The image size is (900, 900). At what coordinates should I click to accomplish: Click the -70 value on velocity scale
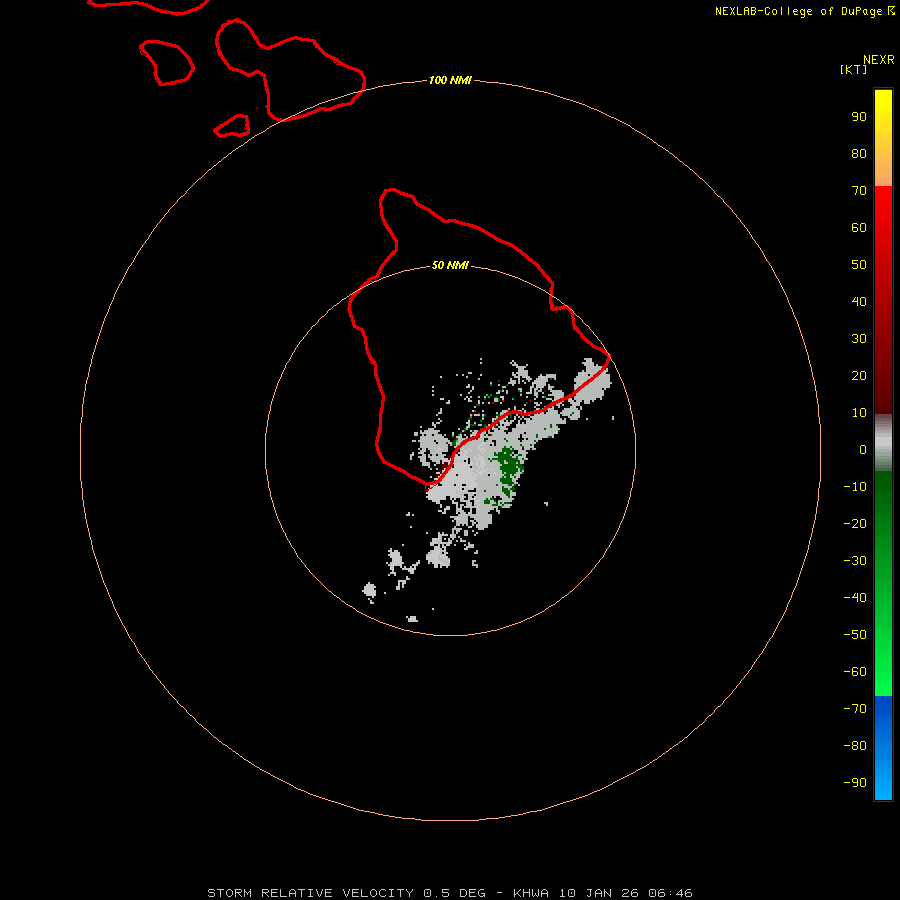click(855, 709)
